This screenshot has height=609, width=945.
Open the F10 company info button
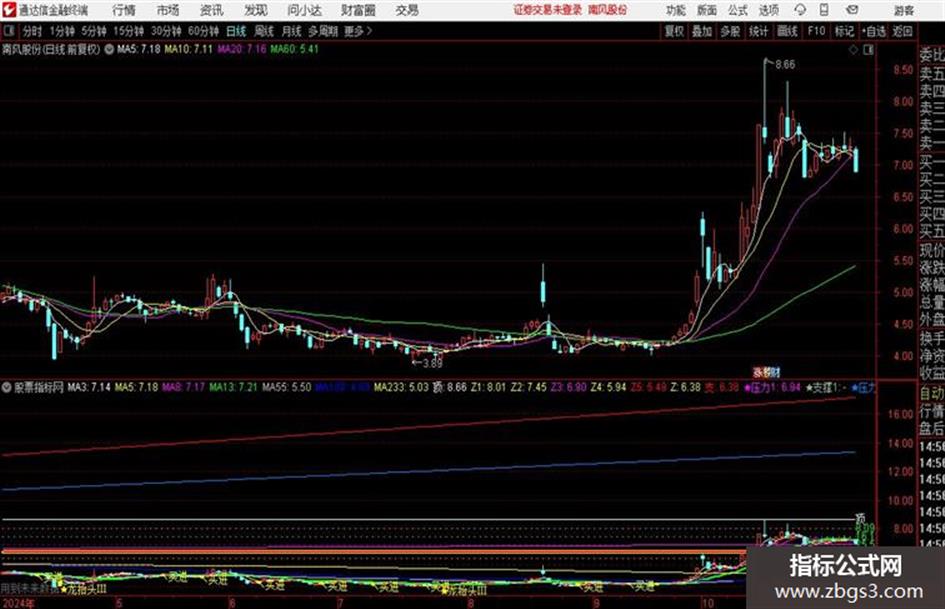816,31
